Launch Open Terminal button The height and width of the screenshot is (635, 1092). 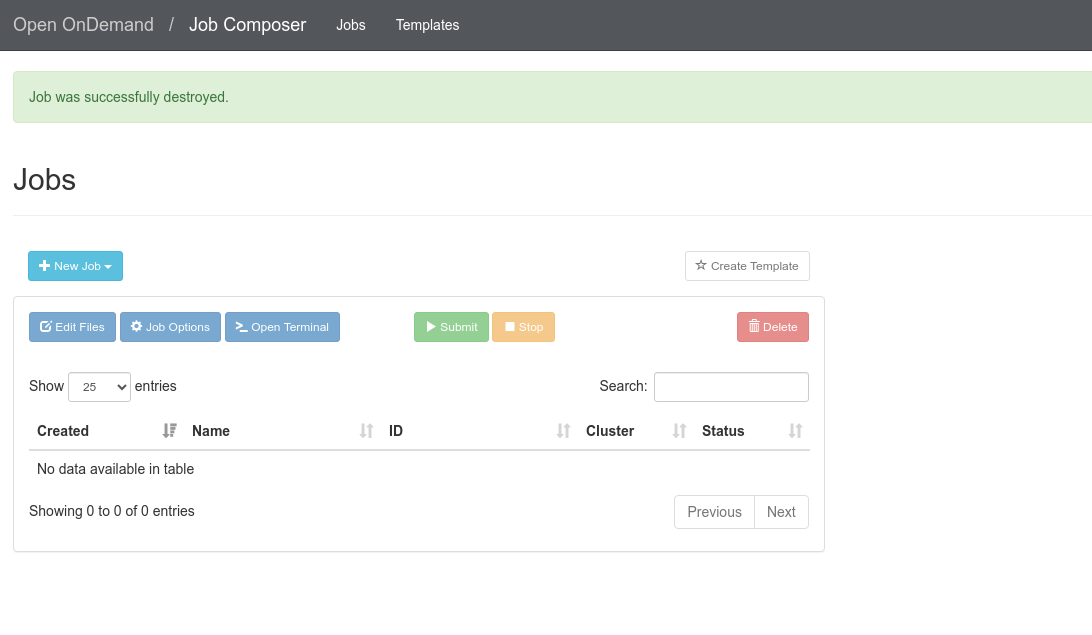click(282, 327)
